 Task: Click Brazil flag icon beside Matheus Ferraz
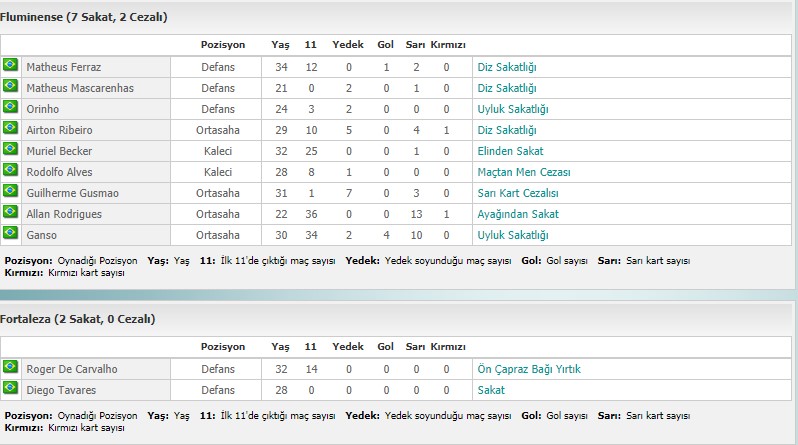[x=10, y=65]
